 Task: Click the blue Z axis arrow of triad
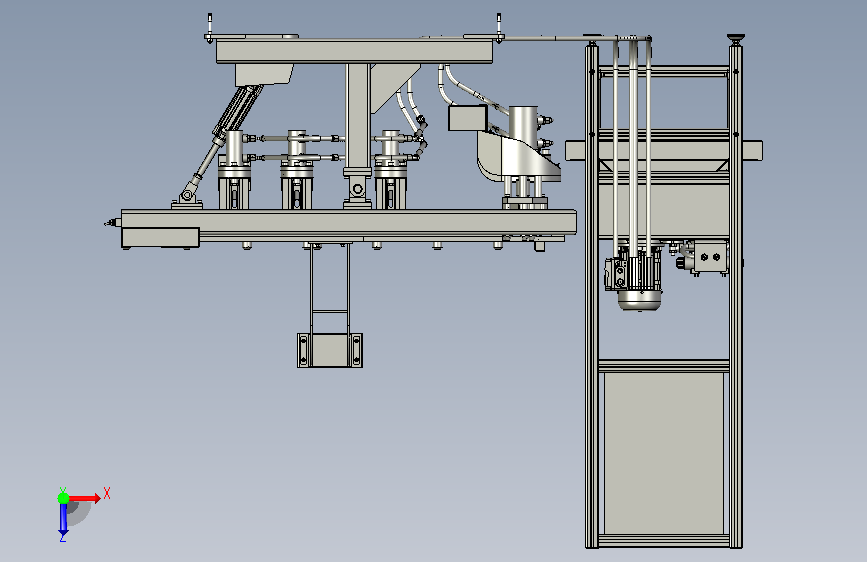point(63,519)
